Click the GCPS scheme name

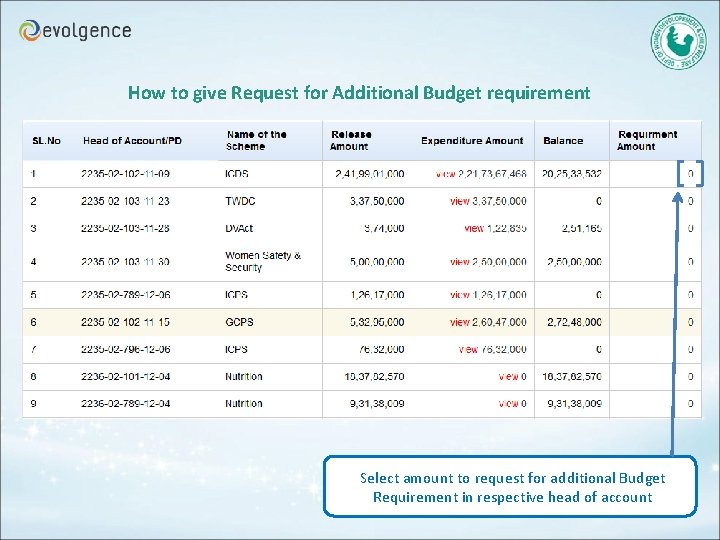click(239, 322)
